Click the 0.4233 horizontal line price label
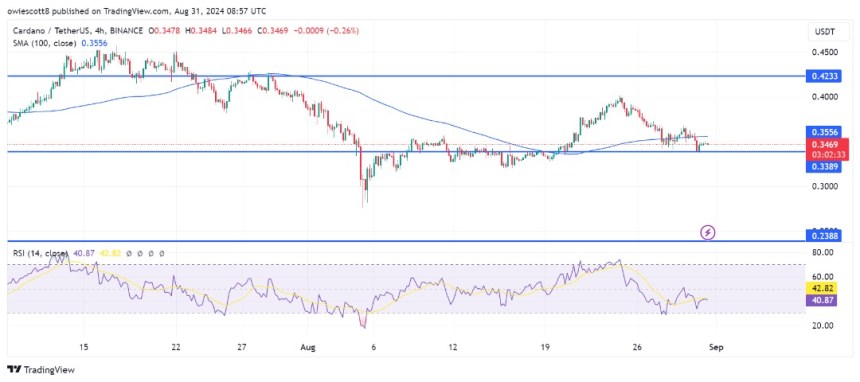Viewport: 860px width, 382px height. click(823, 77)
